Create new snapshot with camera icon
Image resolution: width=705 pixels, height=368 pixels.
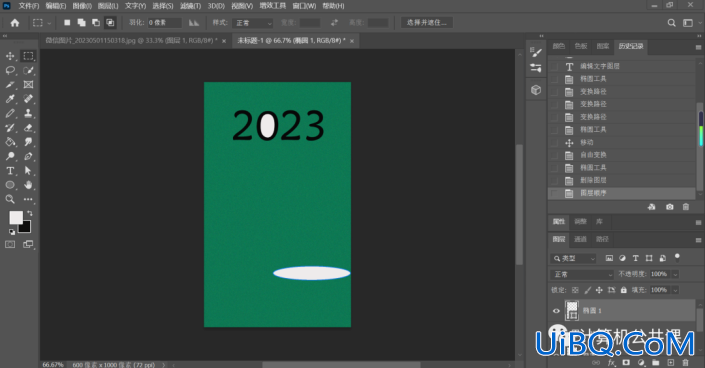[x=669, y=207]
